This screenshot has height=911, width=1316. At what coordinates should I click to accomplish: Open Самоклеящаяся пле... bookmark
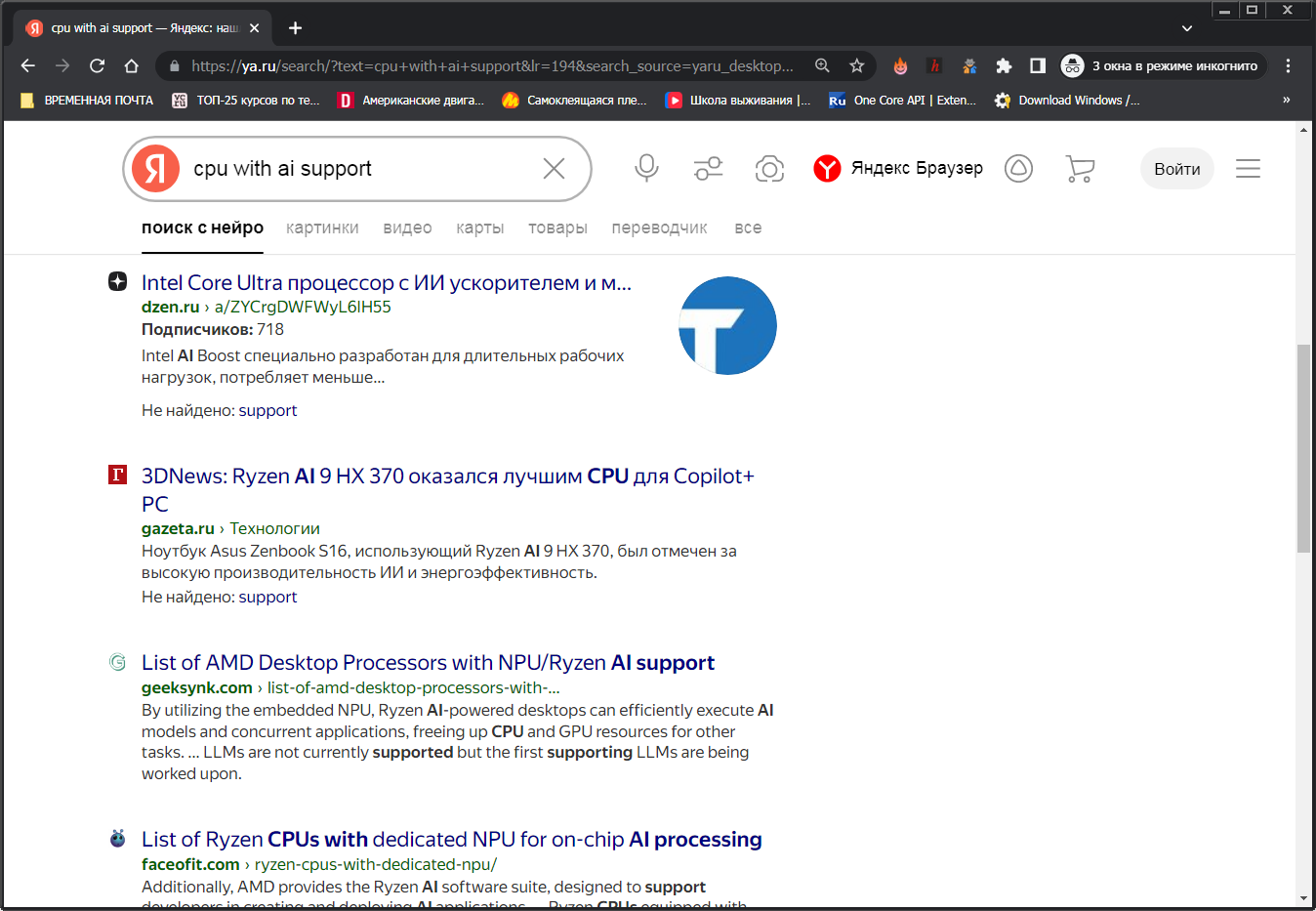click(575, 100)
